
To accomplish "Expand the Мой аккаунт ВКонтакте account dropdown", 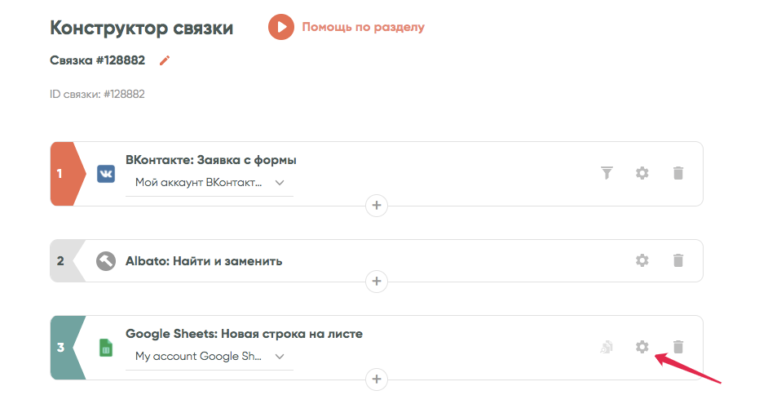I will click(209, 183).
